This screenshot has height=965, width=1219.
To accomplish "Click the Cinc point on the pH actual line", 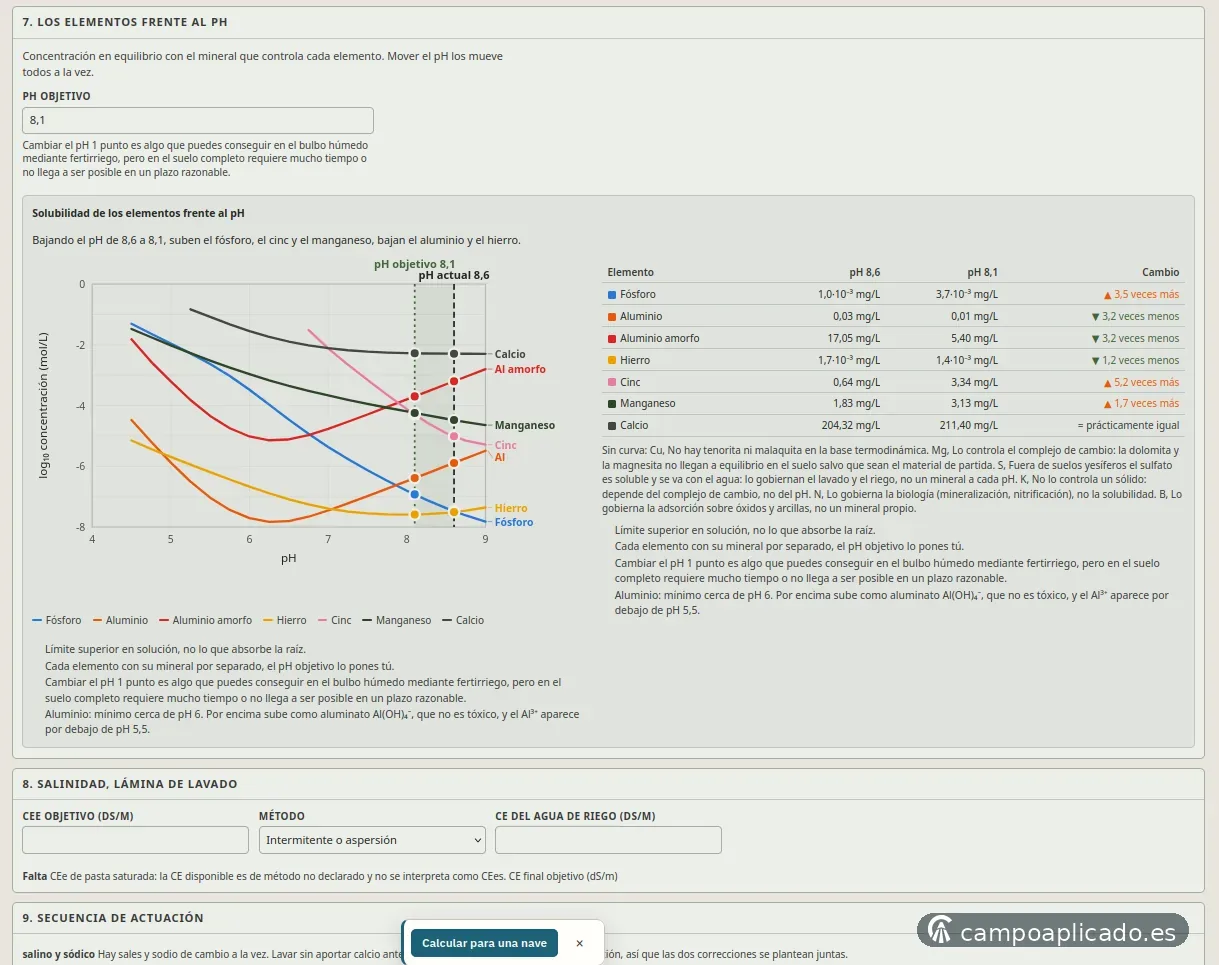I will pyautogui.click(x=454, y=436).
